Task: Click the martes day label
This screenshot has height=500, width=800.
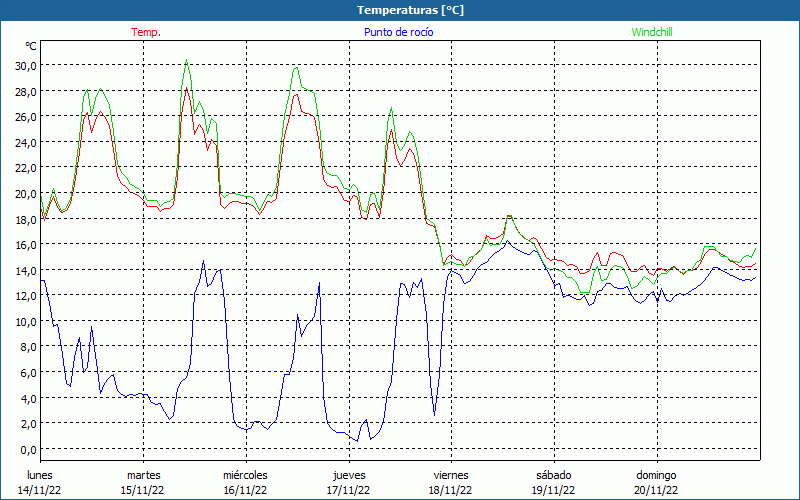Action: tap(144, 475)
